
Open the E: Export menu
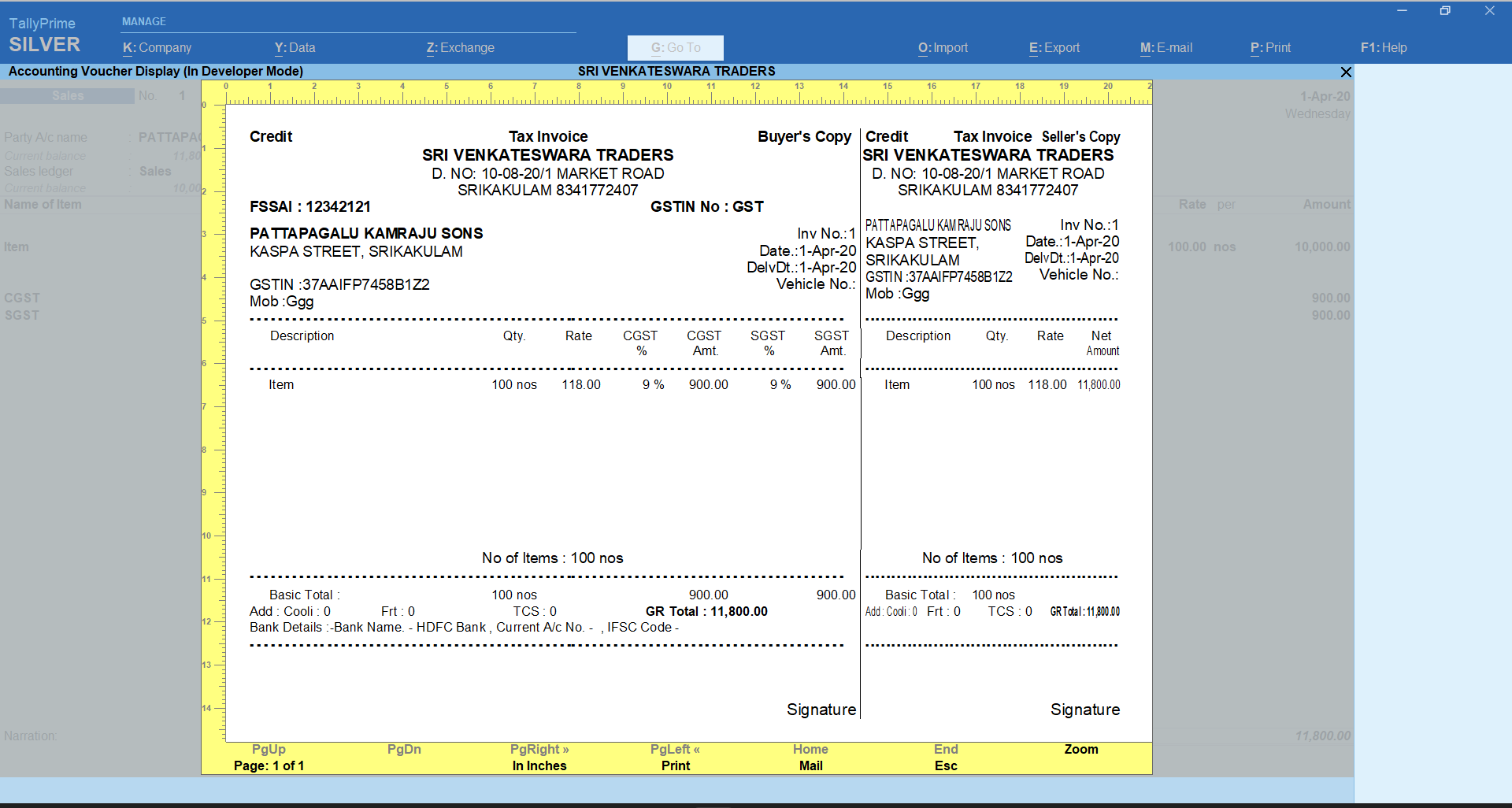click(x=1054, y=47)
